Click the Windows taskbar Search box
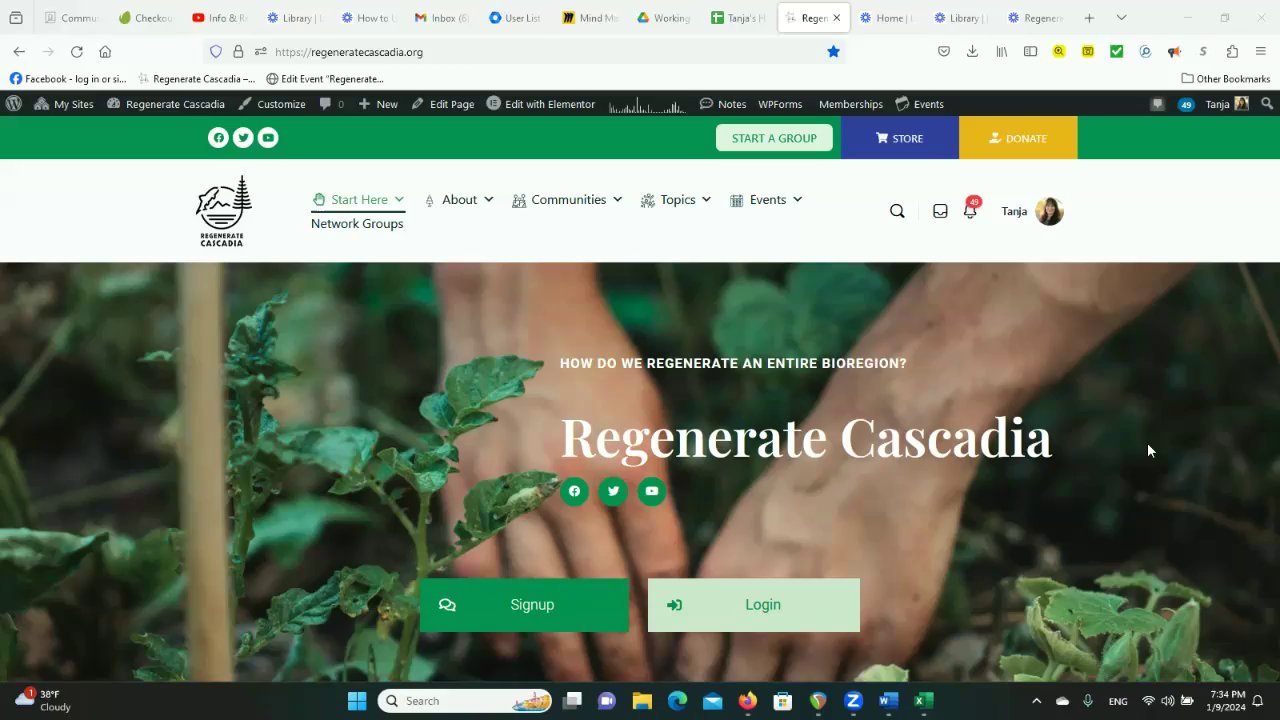Viewport: 1280px width, 720px height. coord(466,701)
